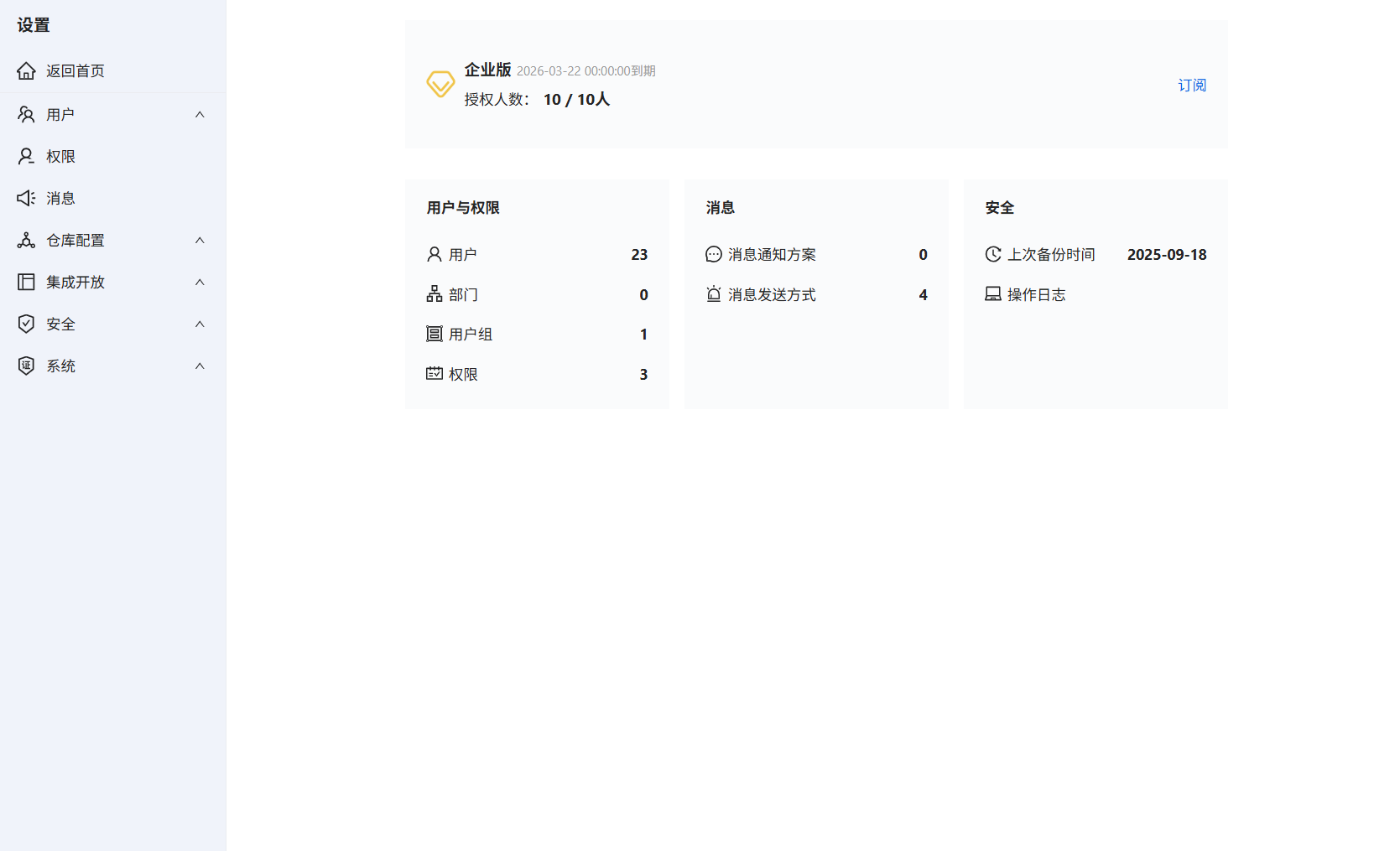
Task: Select the 消息 speaker icon in sidebar
Action: 26,198
